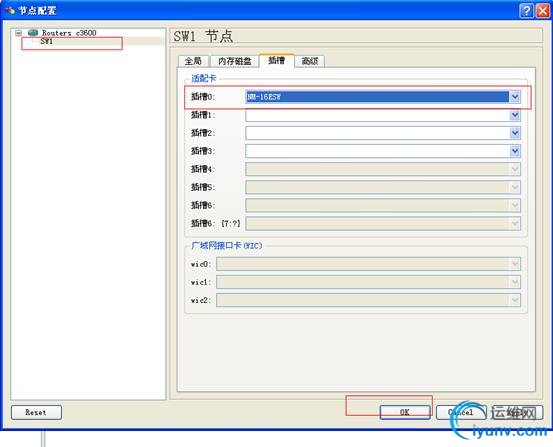Switch to the 全局 tab
This screenshot has width=553, height=447.
tap(193, 61)
